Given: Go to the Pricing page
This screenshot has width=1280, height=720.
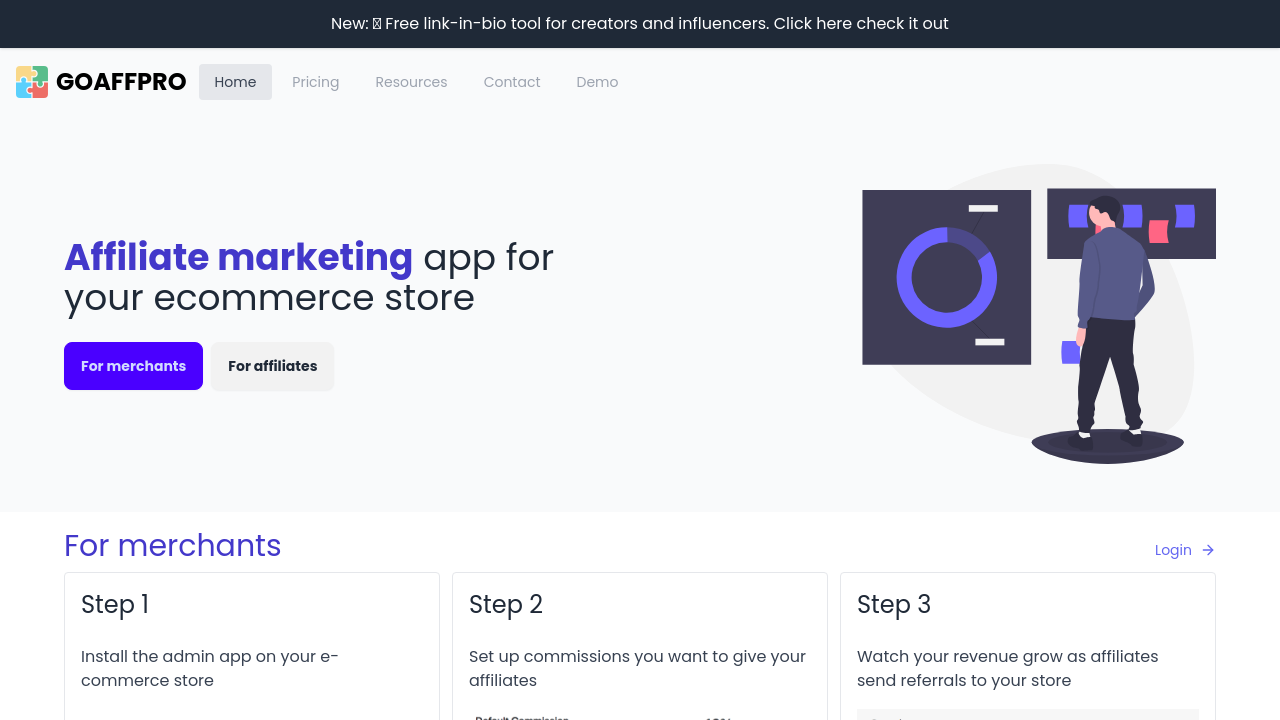Looking at the screenshot, I should [x=315, y=82].
